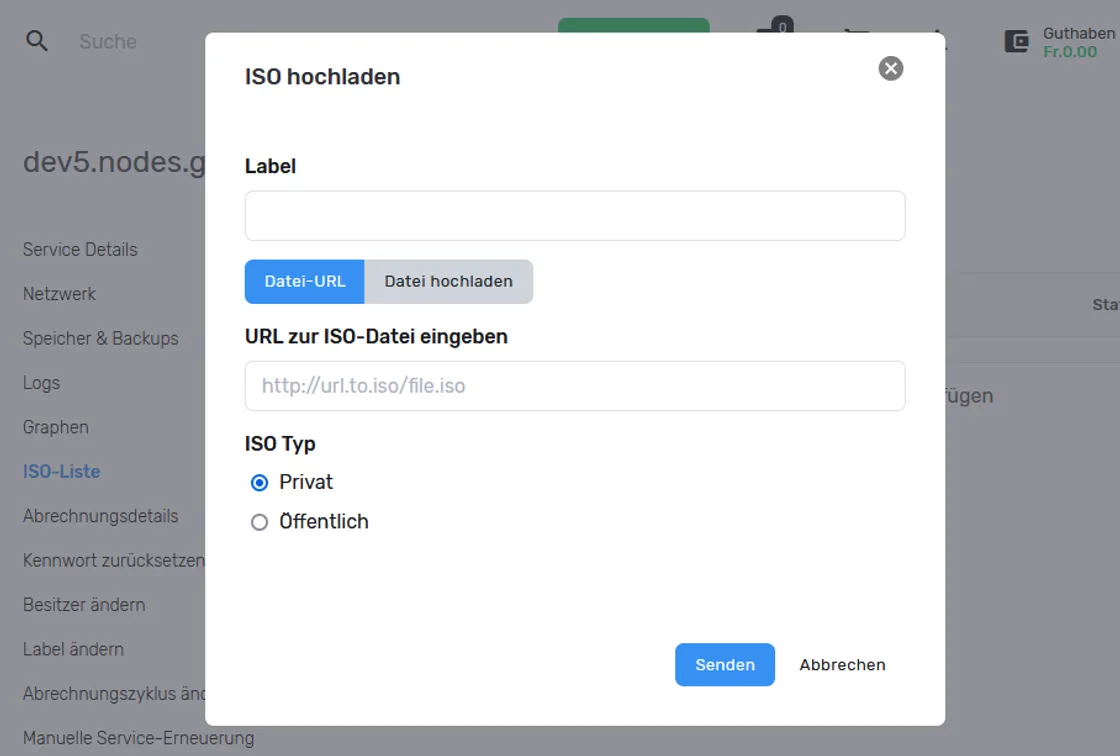
Task: Open Service Details in sidebar
Action: pos(80,249)
